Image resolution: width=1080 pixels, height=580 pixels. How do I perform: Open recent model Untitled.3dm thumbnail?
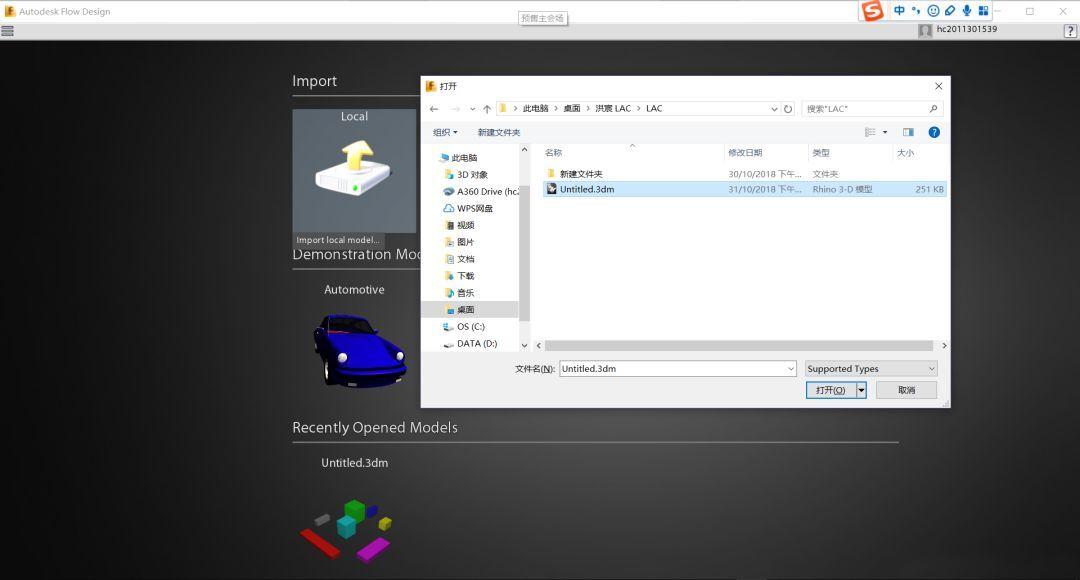[x=346, y=529]
